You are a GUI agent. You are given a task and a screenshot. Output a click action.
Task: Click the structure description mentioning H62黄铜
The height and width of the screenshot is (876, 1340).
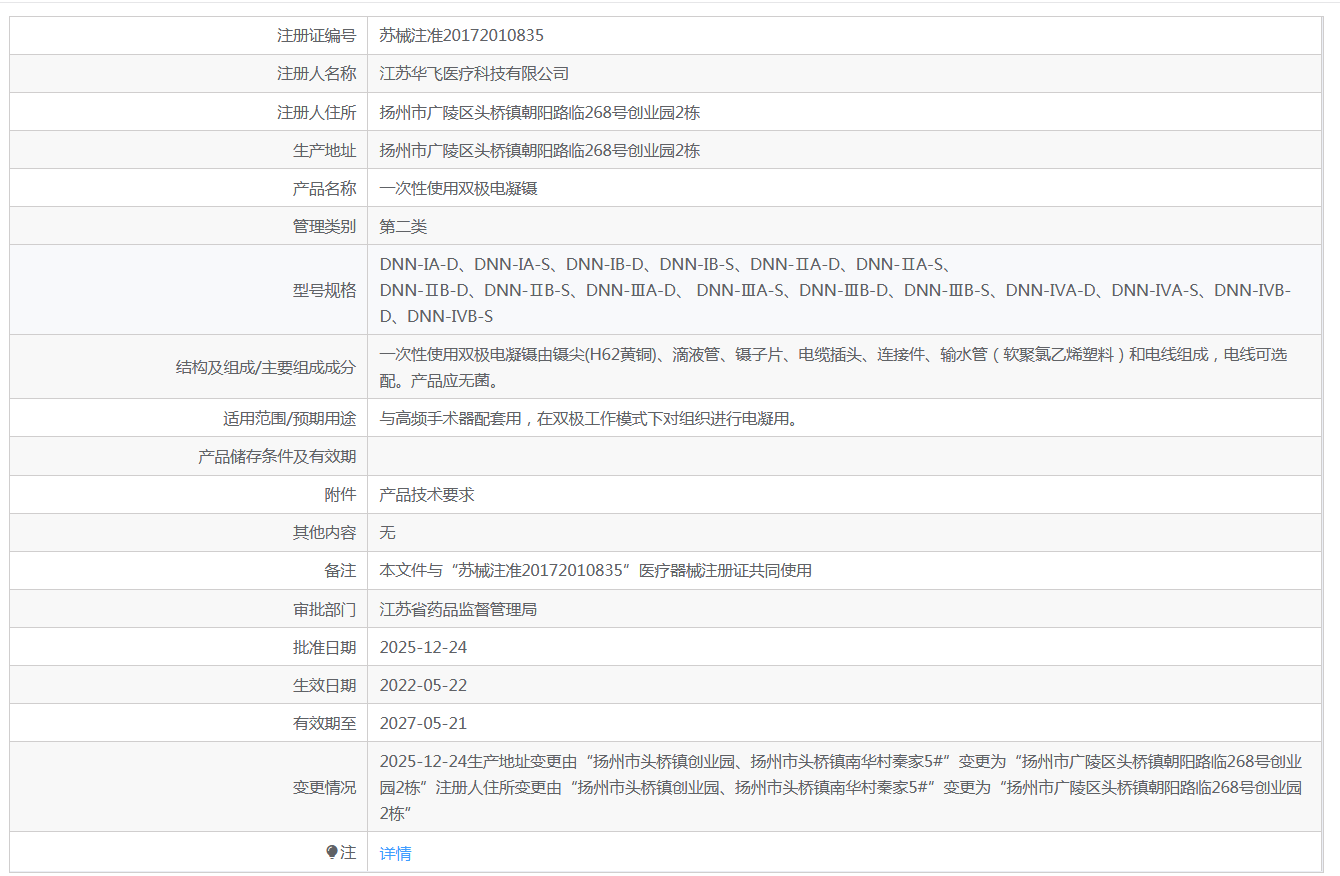click(833, 367)
